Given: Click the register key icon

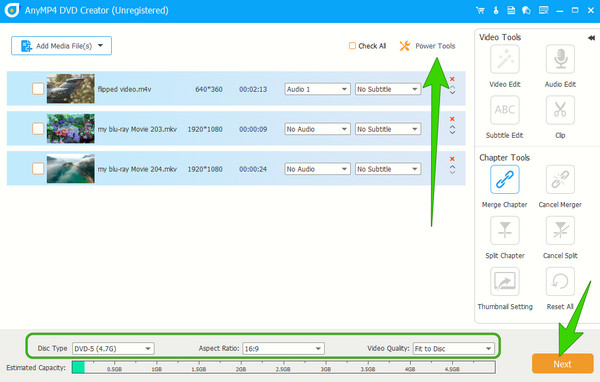Looking at the screenshot, I should (496, 10).
